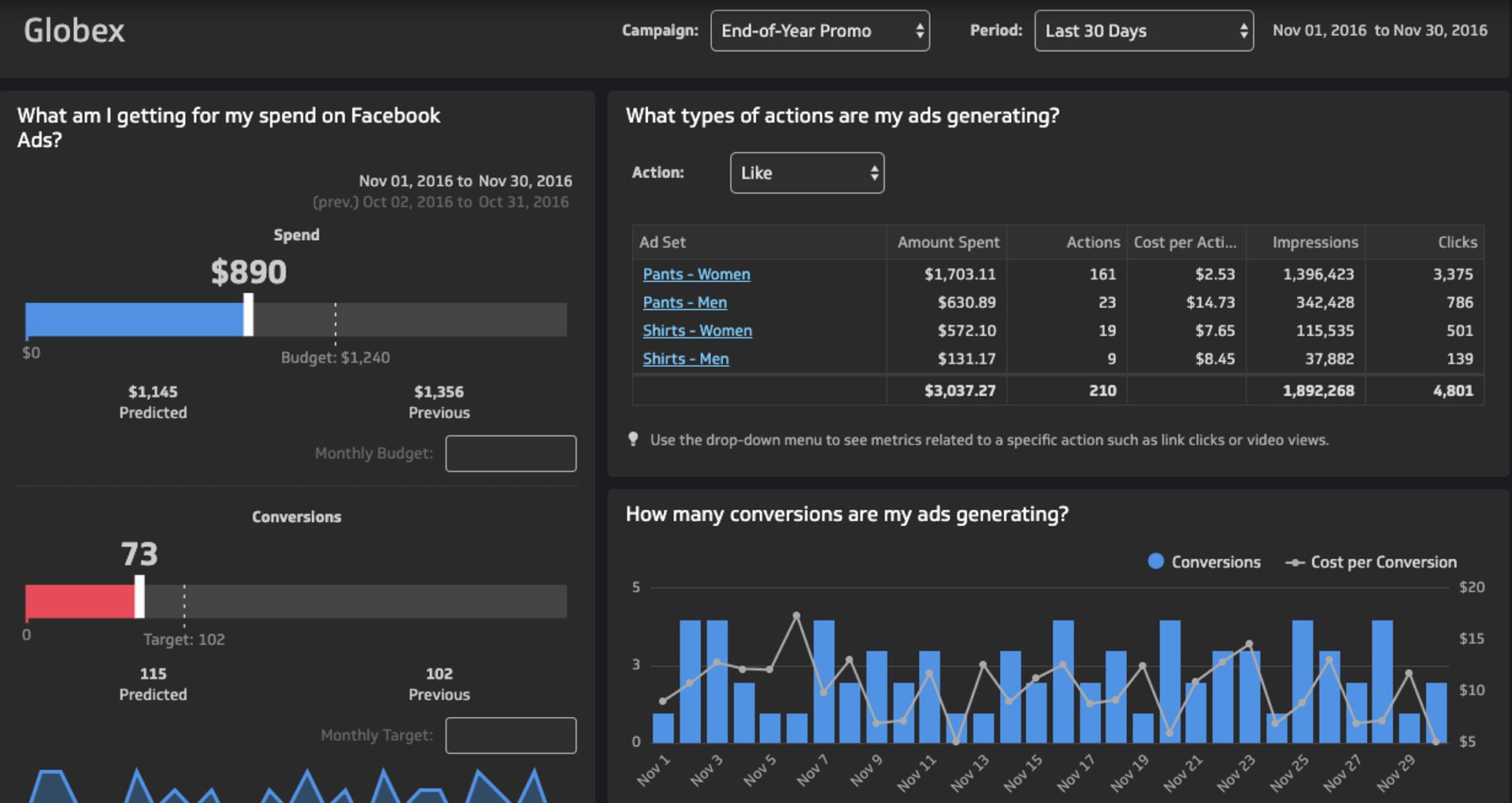Click inside the Monthly Budget input field
The image size is (1512, 803).
click(x=510, y=453)
